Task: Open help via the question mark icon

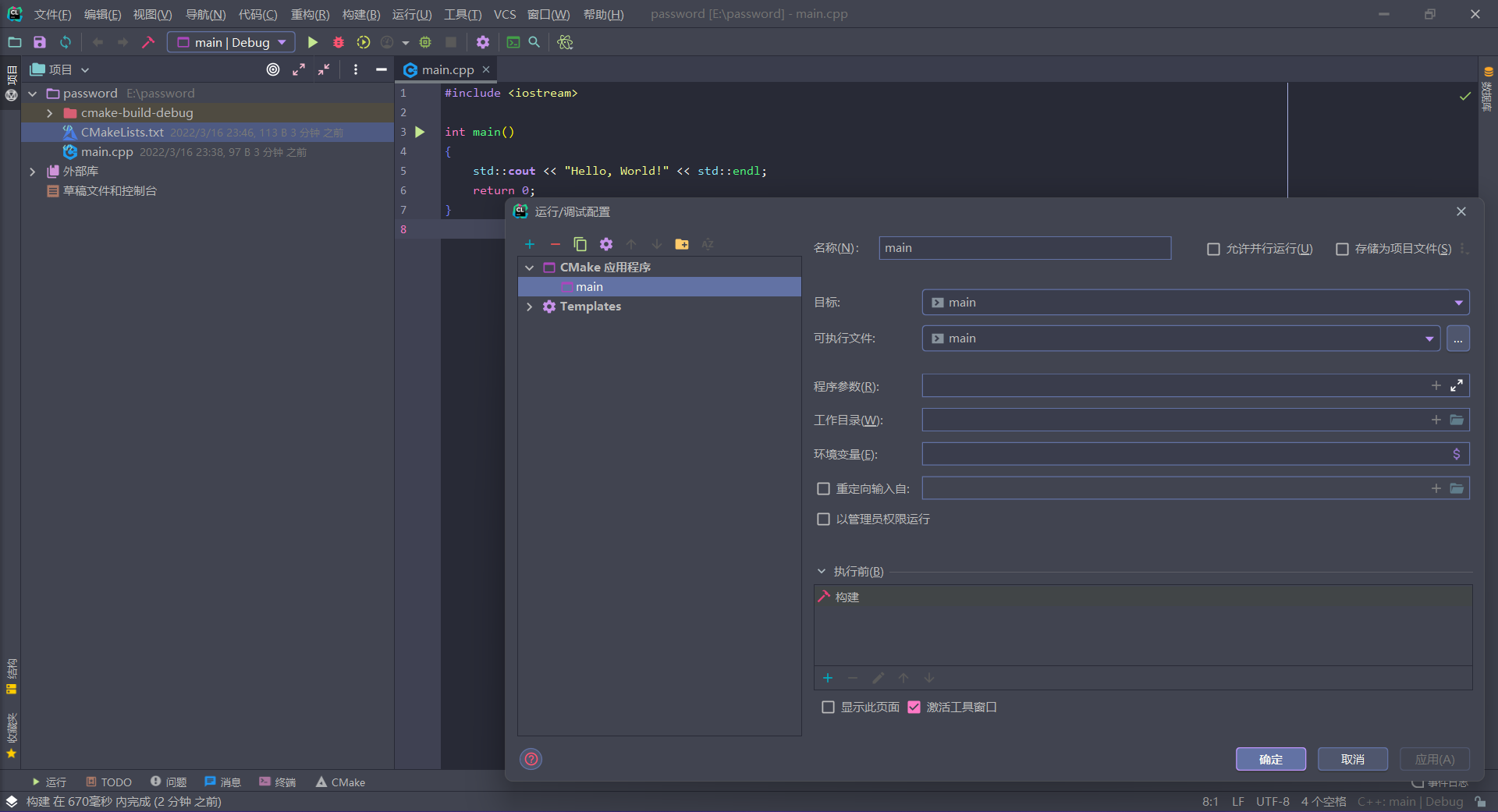Action: coord(531,758)
